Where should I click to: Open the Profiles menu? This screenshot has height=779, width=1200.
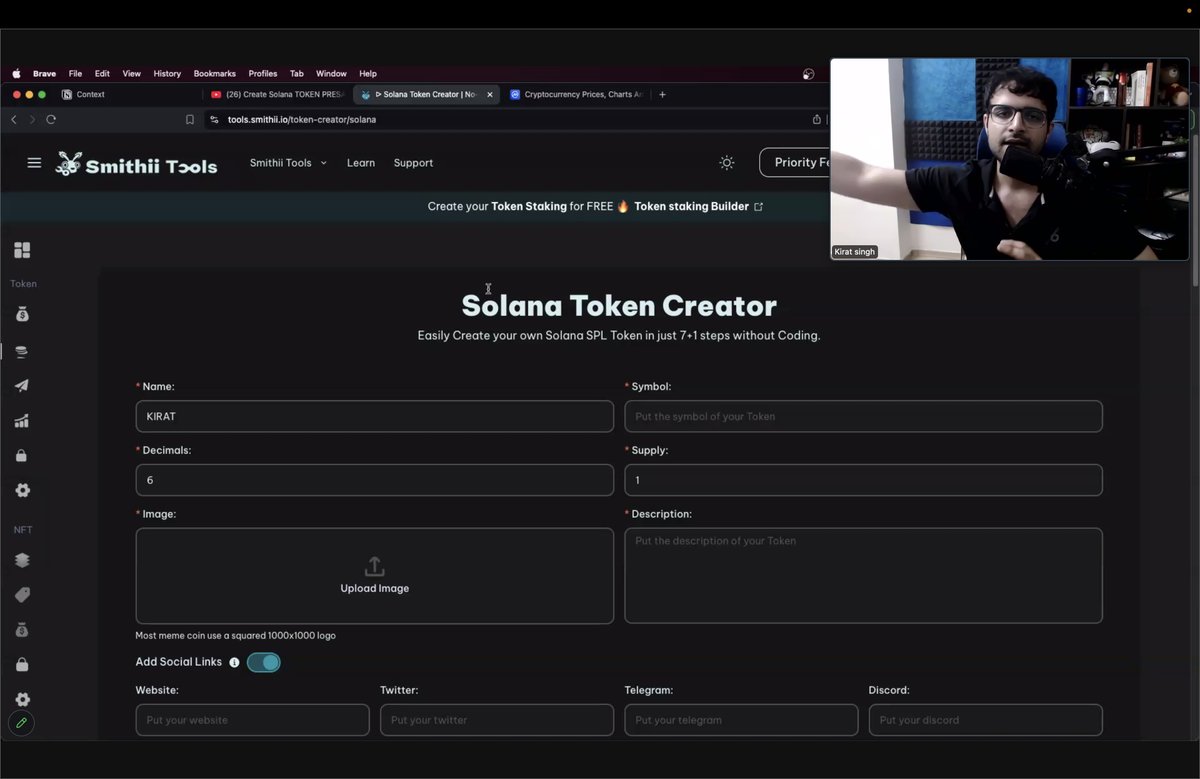[x=263, y=74]
